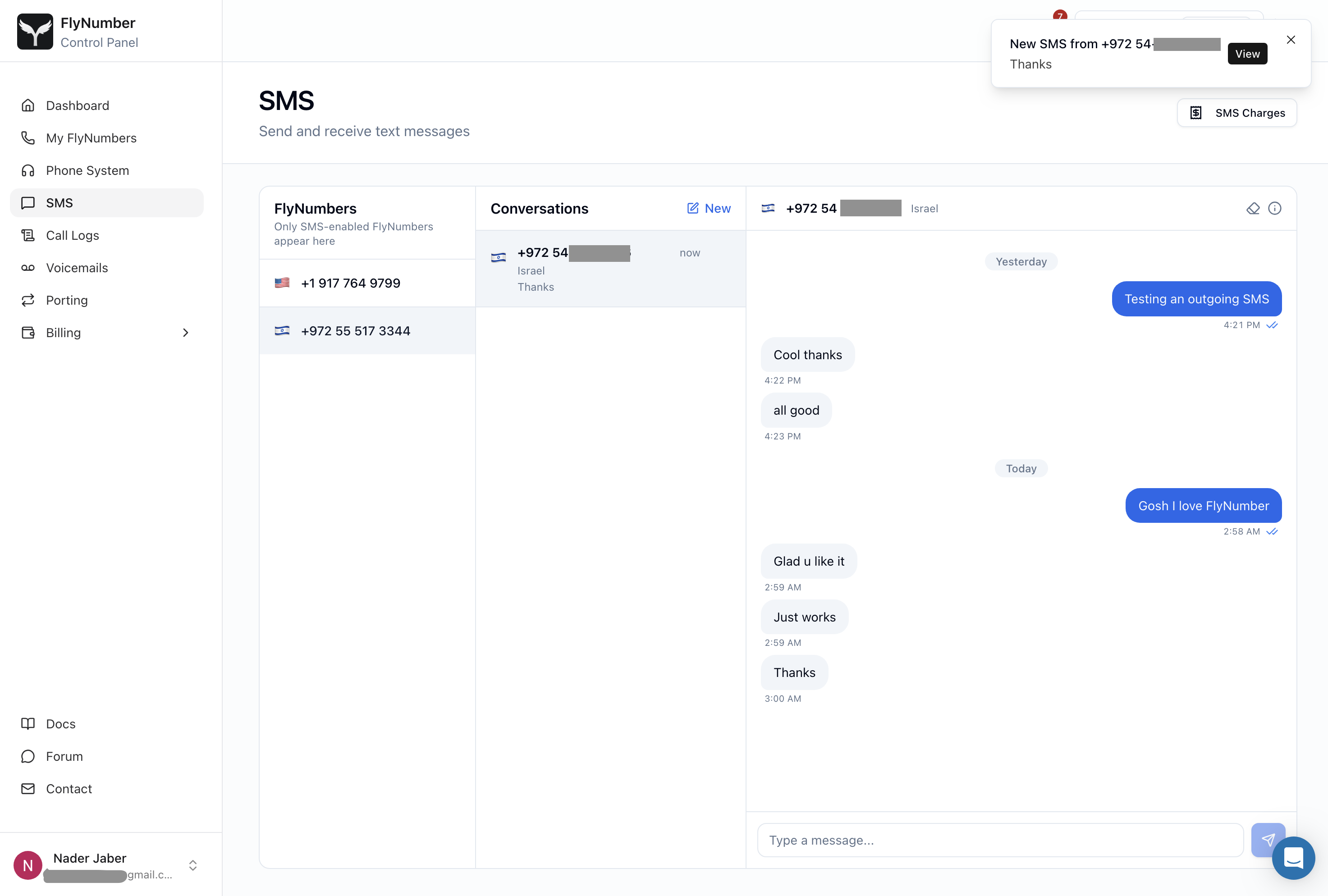Click the Call Logs scroll icon

[28, 235]
